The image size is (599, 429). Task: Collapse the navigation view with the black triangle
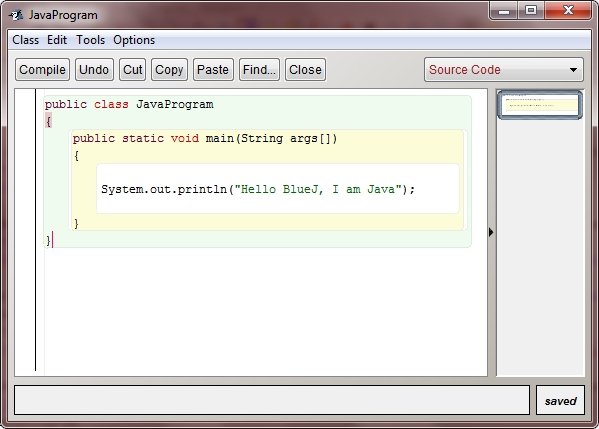point(491,232)
